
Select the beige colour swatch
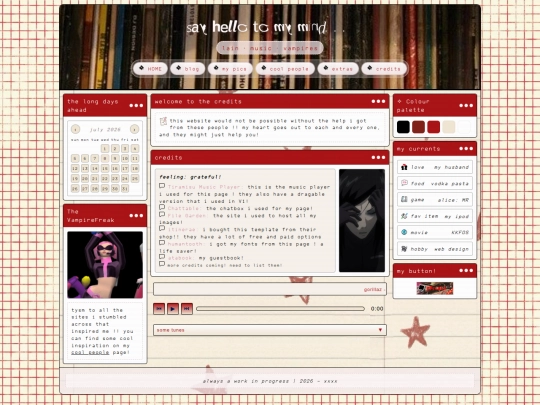pos(449,127)
